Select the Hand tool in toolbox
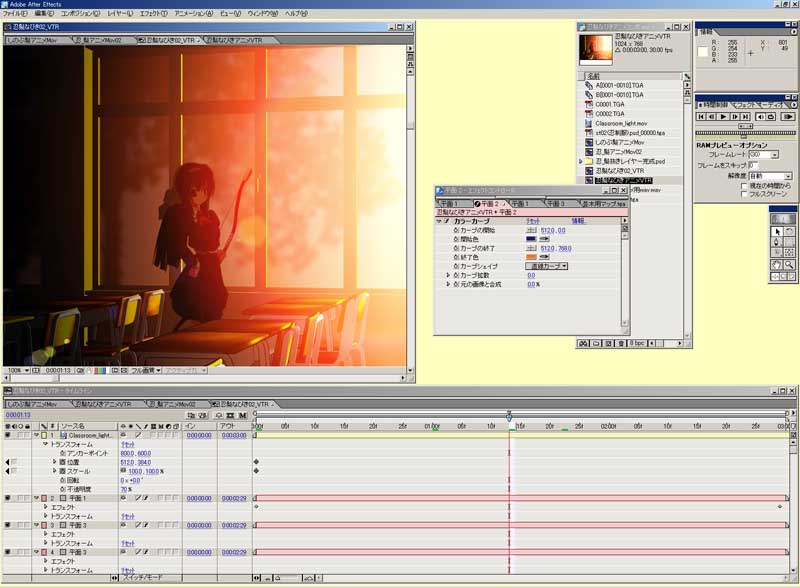Screen dimensions: 800x588 pyautogui.click(x=777, y=265)
